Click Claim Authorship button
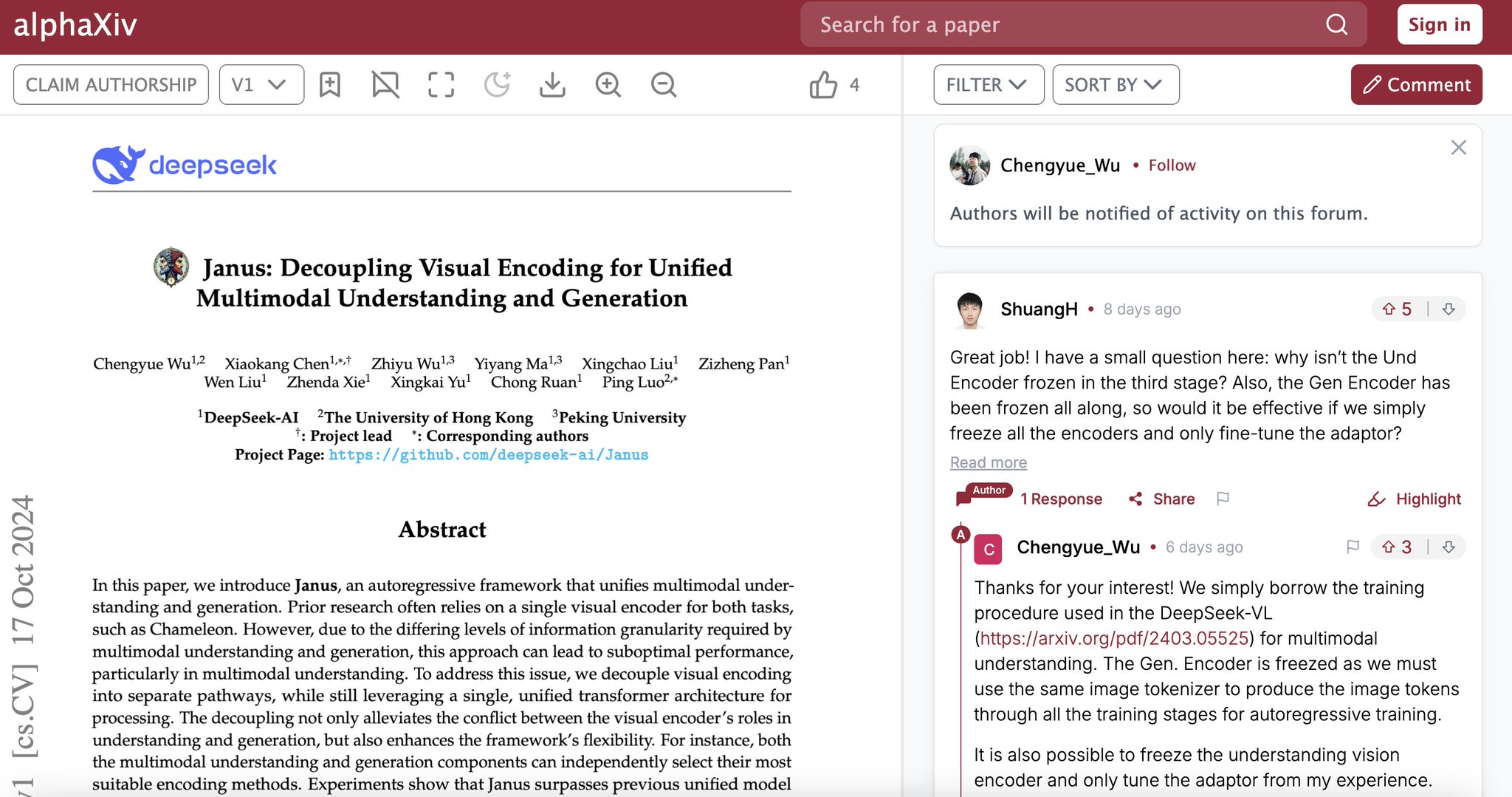1512x797 pixels. click(x=111, y=84)
